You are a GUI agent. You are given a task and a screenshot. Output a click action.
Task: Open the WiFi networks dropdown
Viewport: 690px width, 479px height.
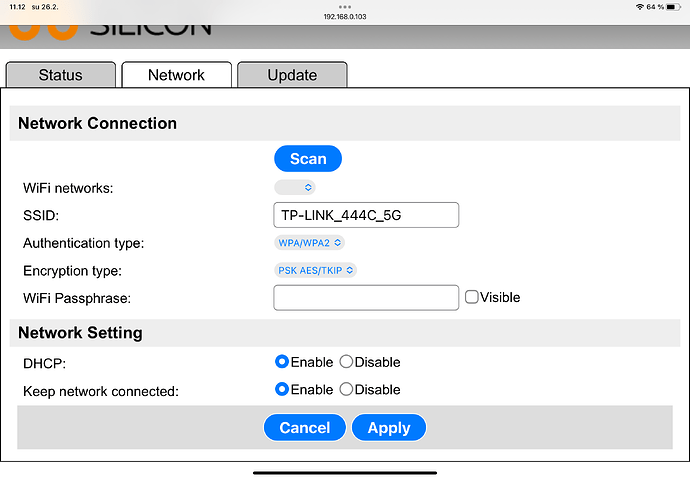[x=295, y=187]
